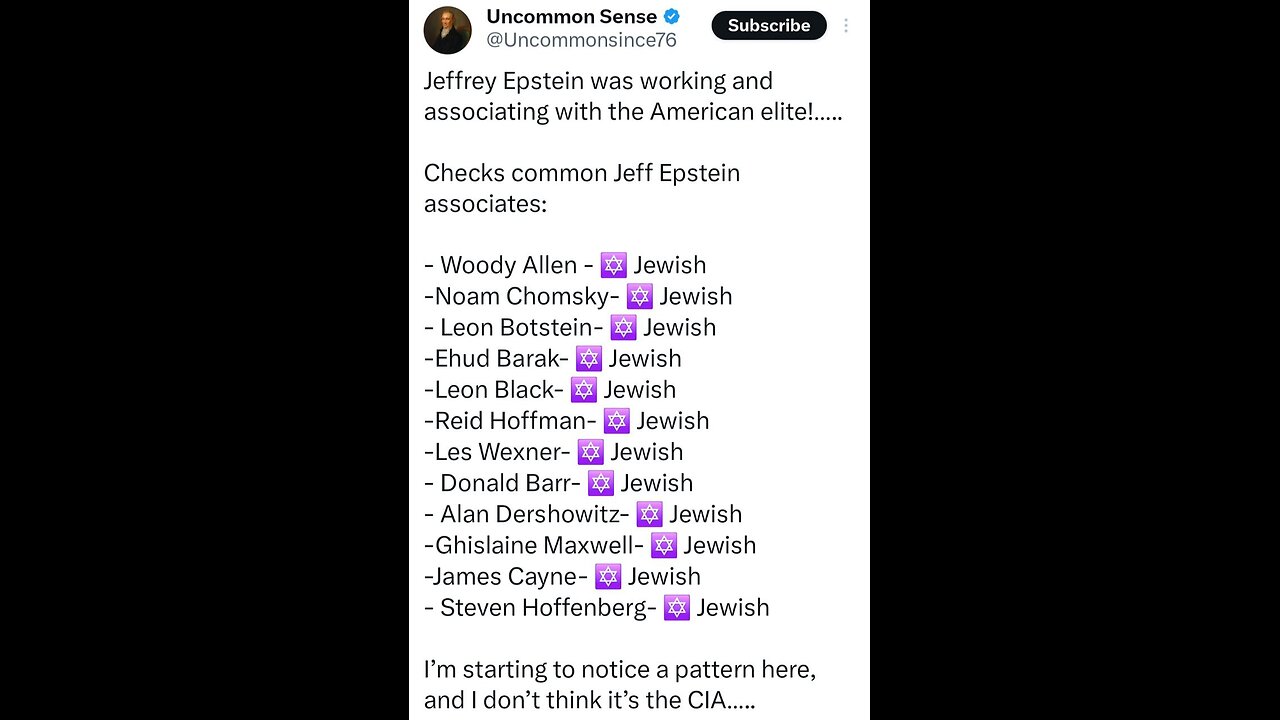
Task: Click the star emoji beside Noam Chomsky
Action: tap(639, 296)
